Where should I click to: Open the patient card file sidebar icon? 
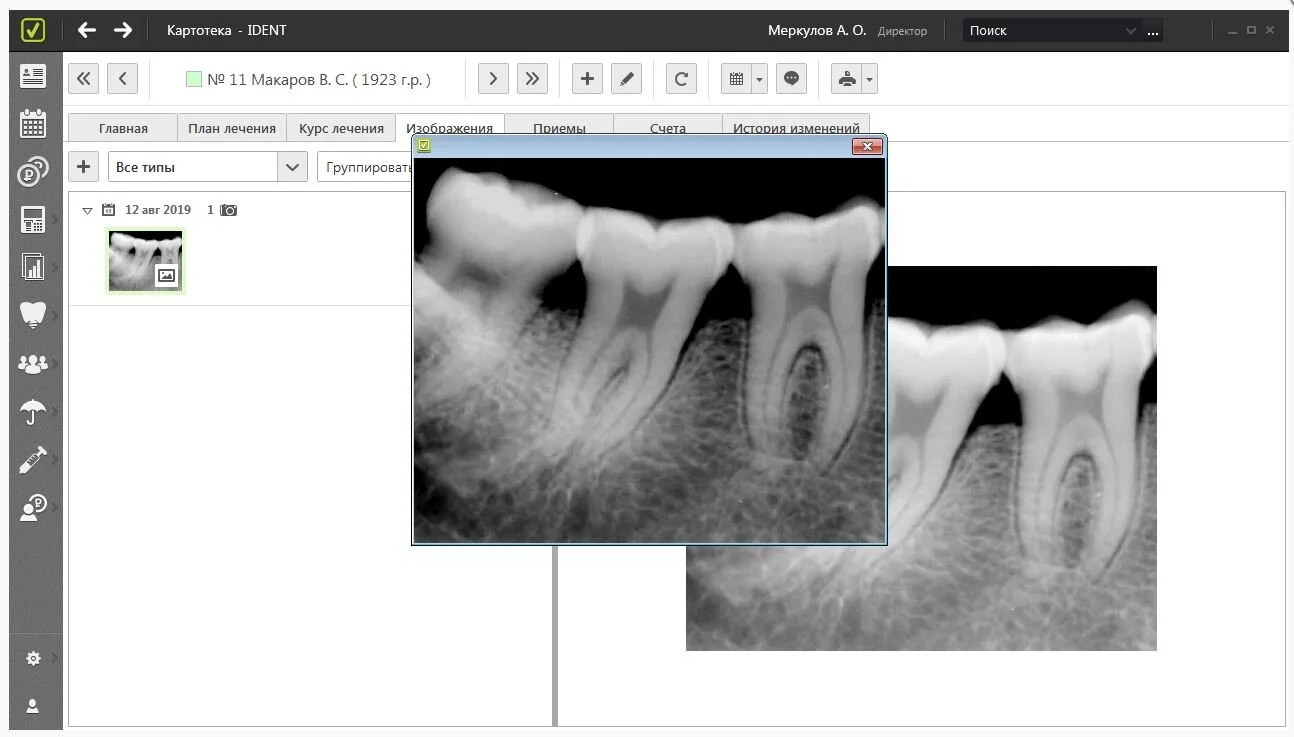point(33,76)
